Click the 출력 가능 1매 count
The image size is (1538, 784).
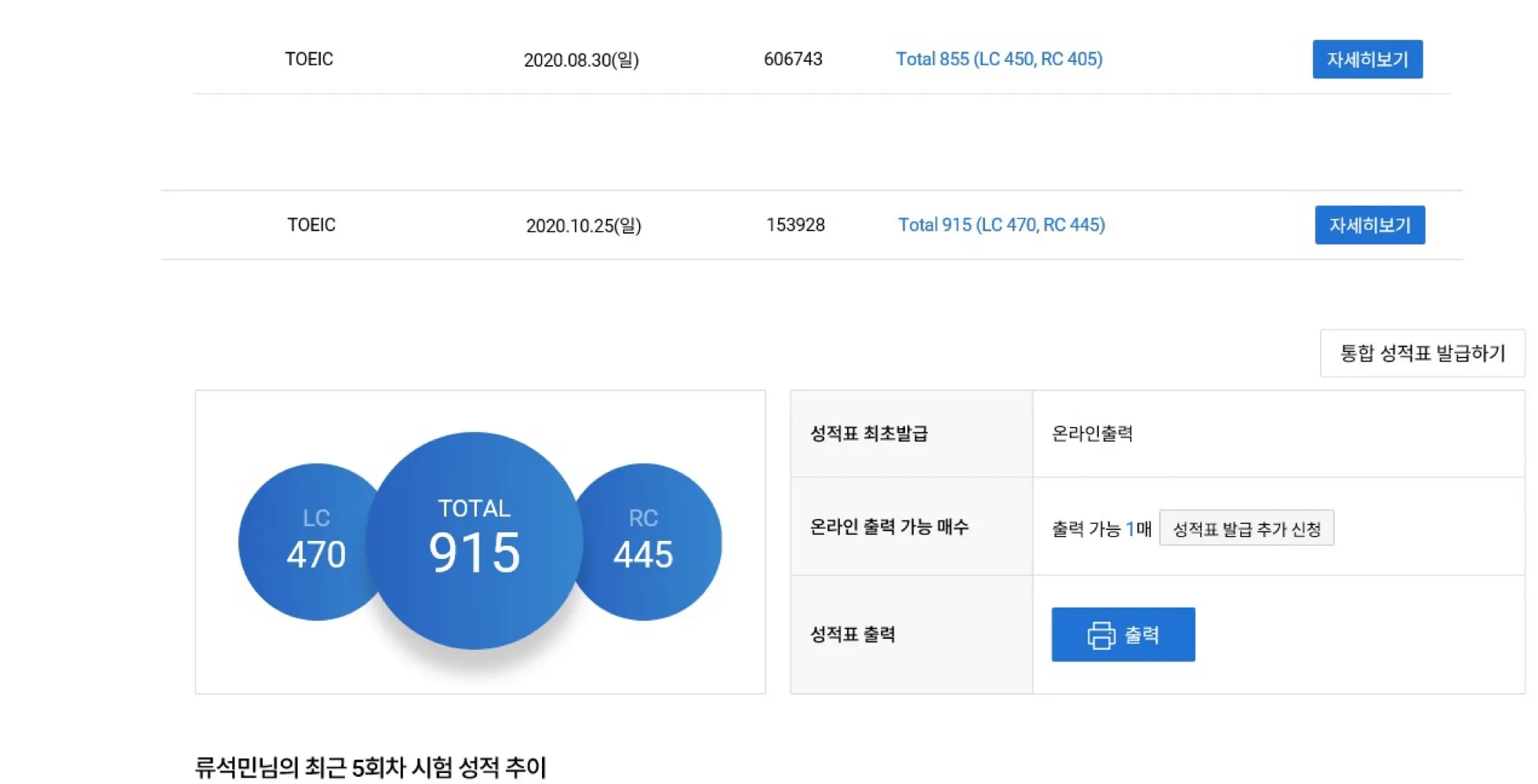pyautogui.click(x=1101, y=529)
